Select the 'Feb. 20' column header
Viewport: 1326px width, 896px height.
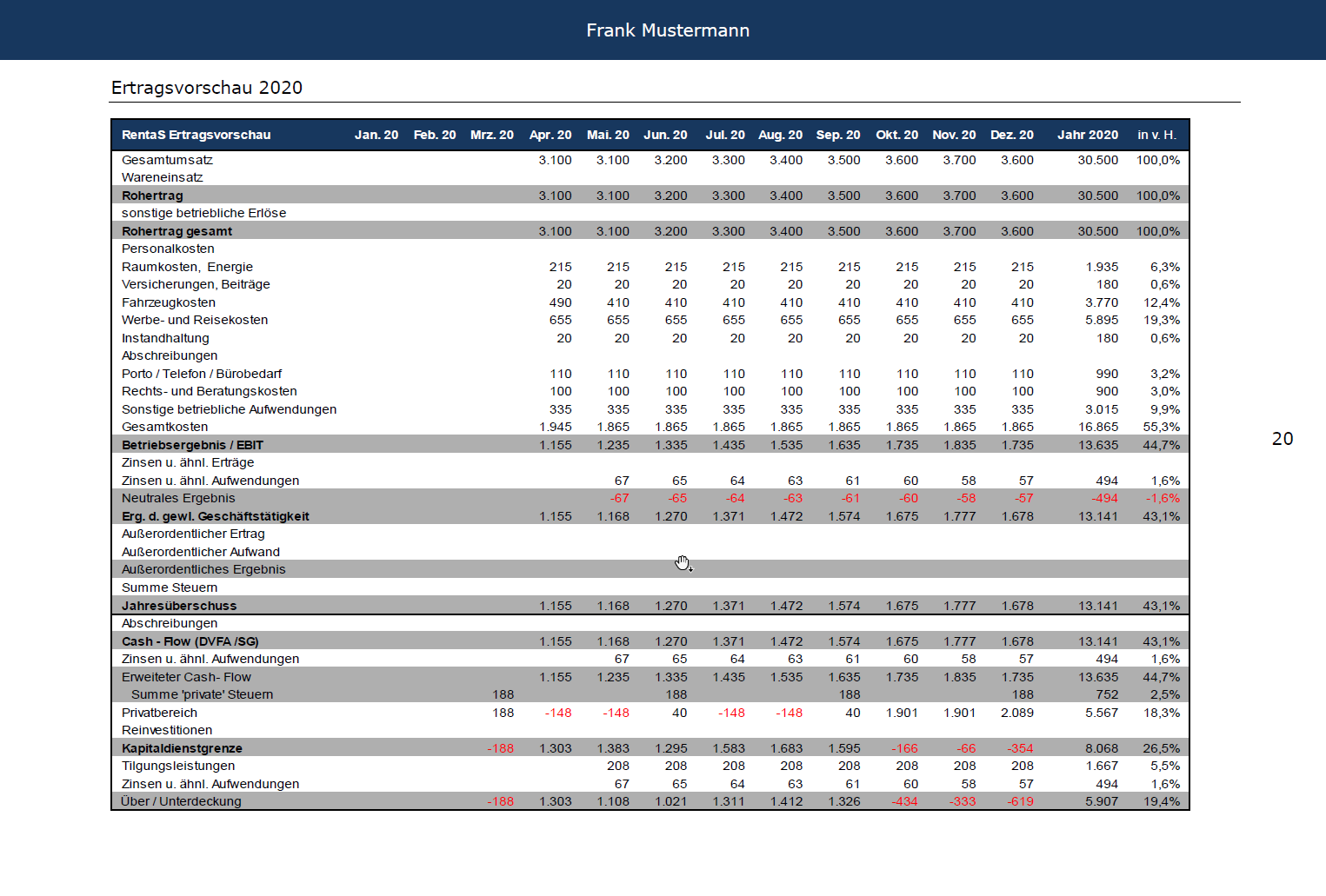pyautogui.click(x=435, y=135)
